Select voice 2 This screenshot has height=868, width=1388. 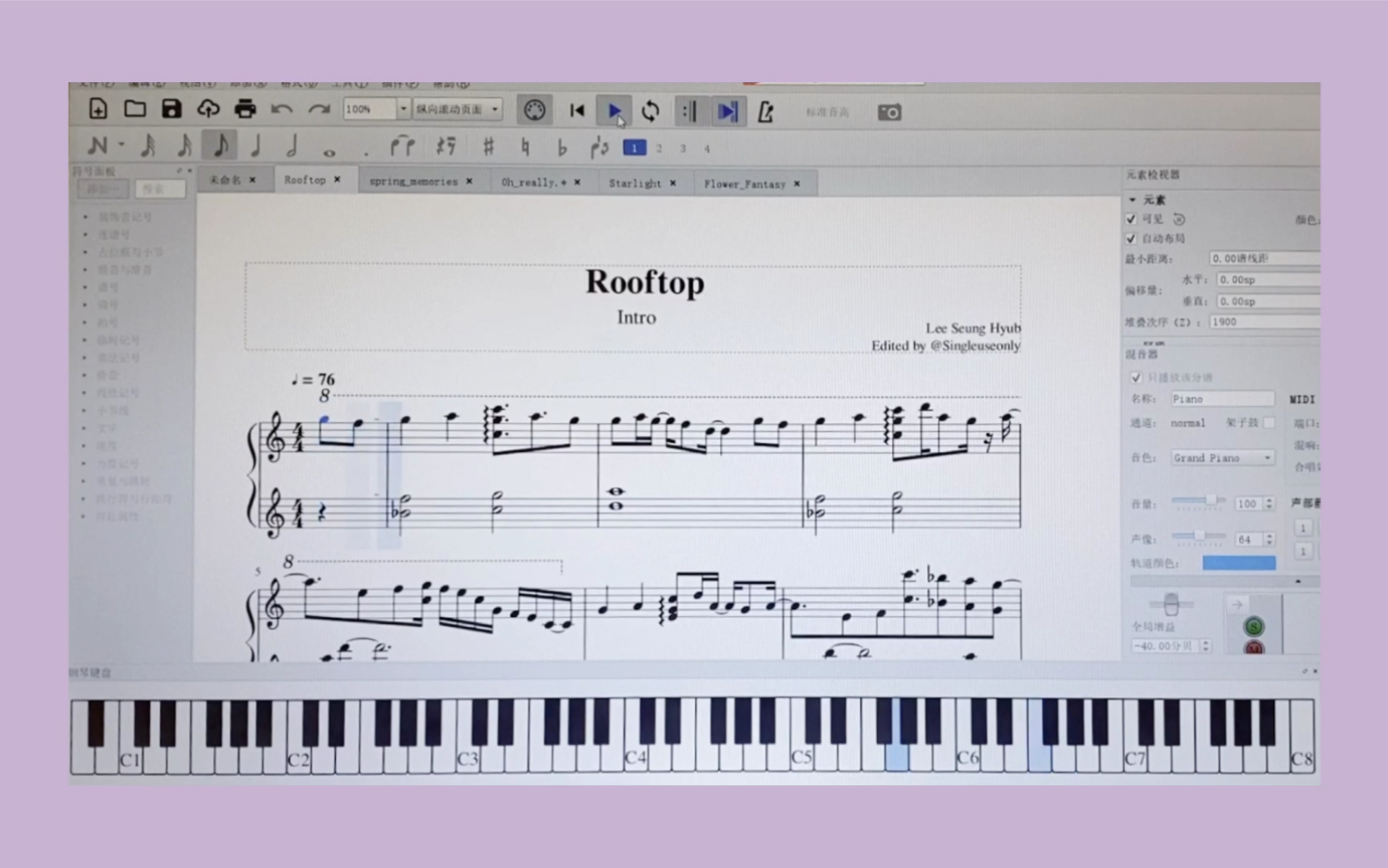coord(659,149)
